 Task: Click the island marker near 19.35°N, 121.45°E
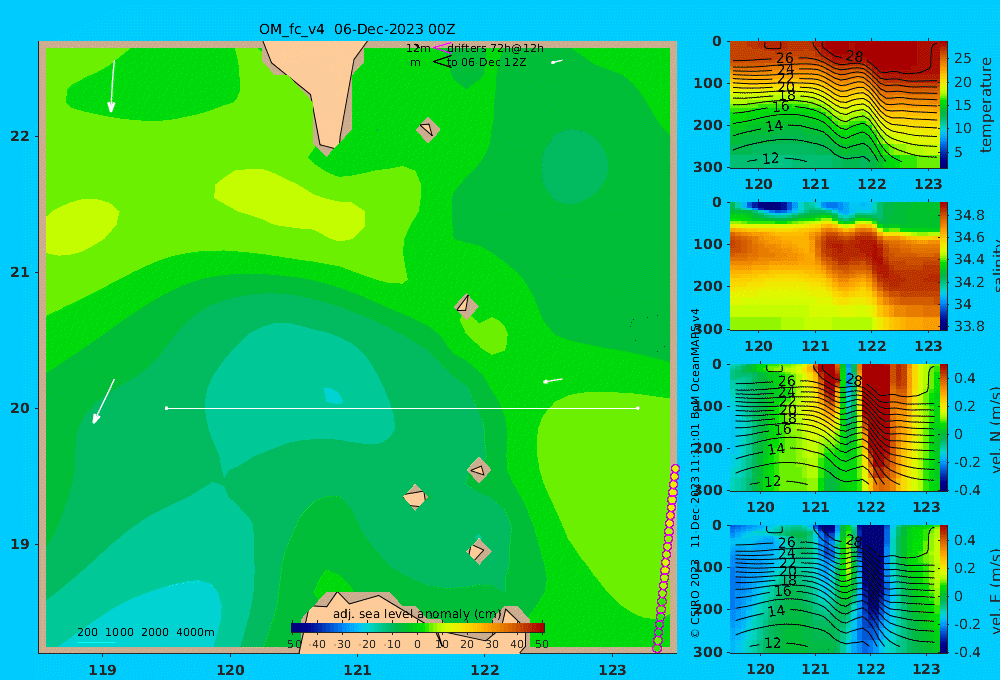point(415,497)
